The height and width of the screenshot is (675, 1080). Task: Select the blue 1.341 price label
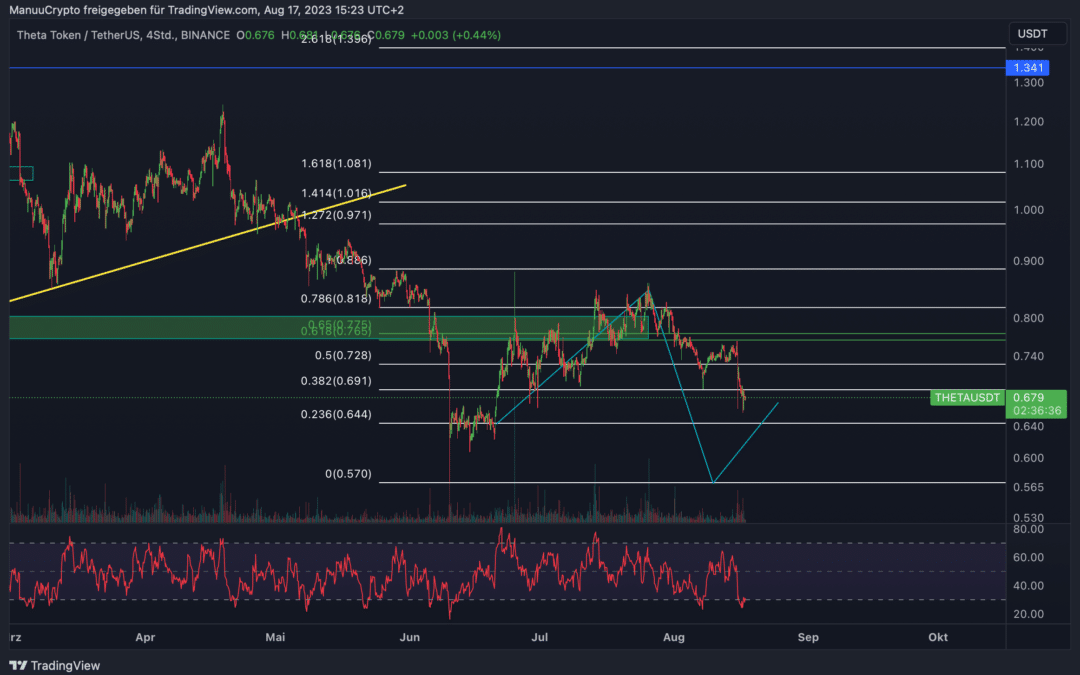click(x=1028, y=68)
